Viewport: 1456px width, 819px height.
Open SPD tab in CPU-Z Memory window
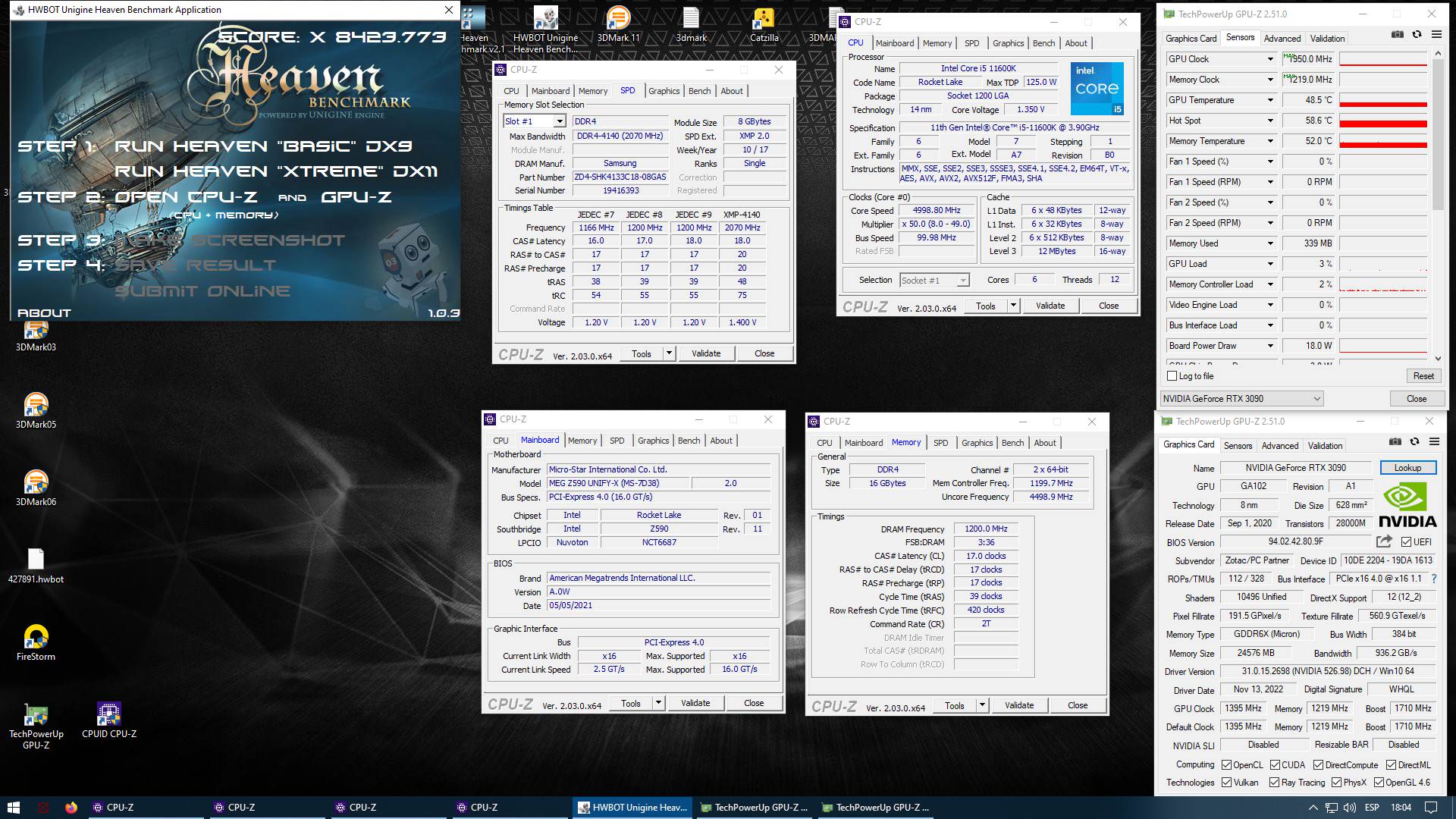tap(940, 443)
